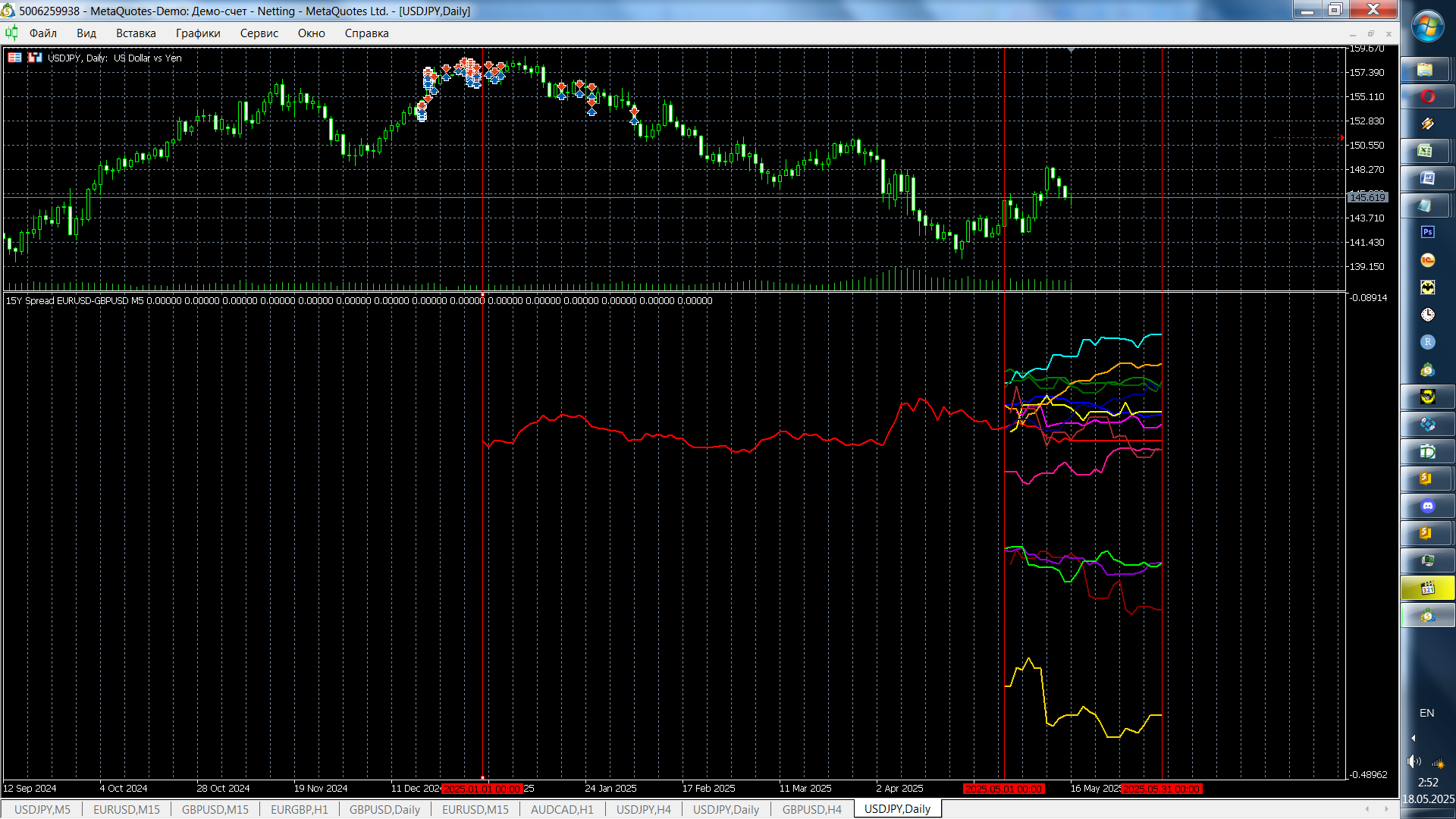Screen dimensions: 1456x819
Task: Click the system volume speaker icon
Action: point(1414,761)
